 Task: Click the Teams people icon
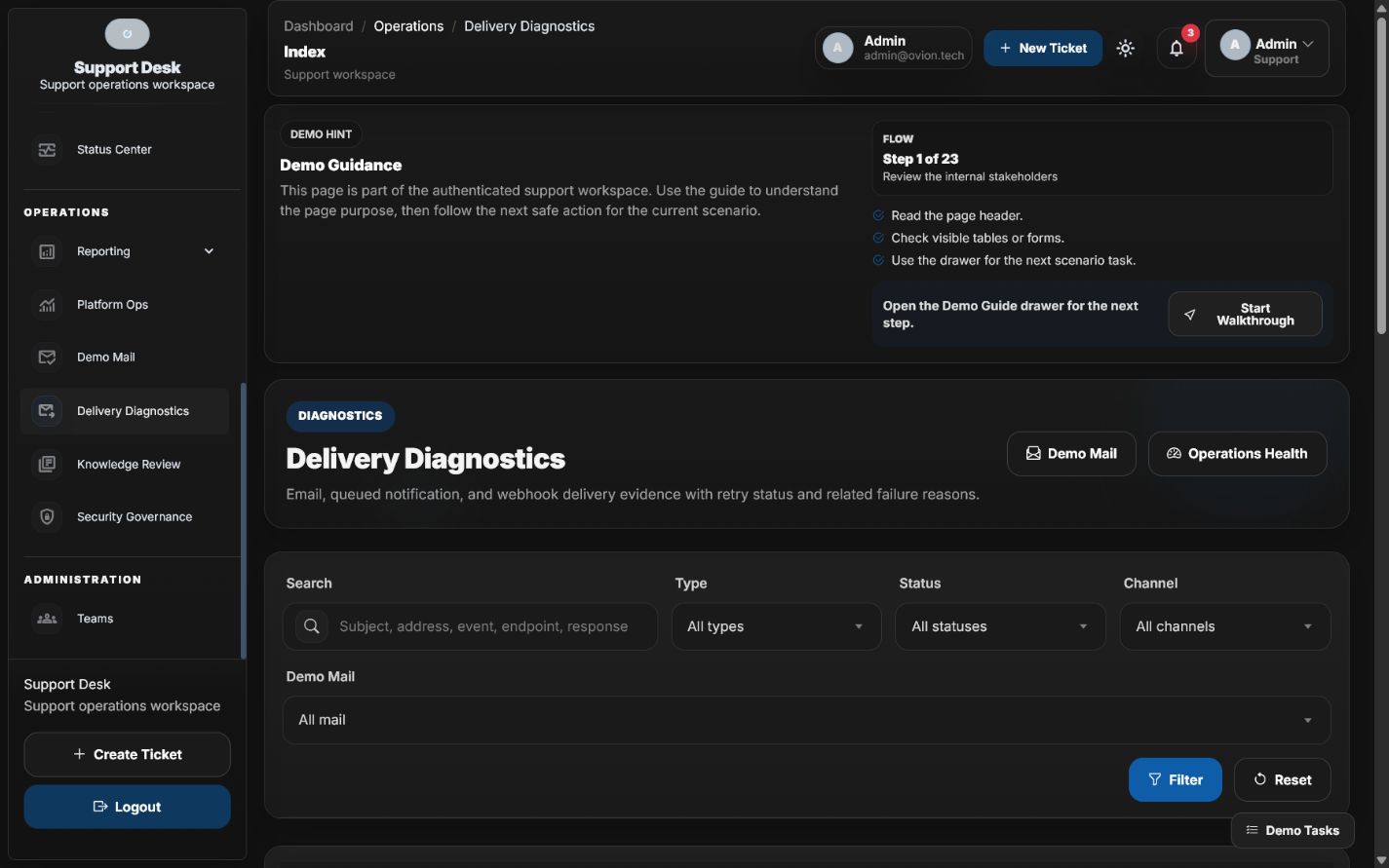tap(47, 619)
